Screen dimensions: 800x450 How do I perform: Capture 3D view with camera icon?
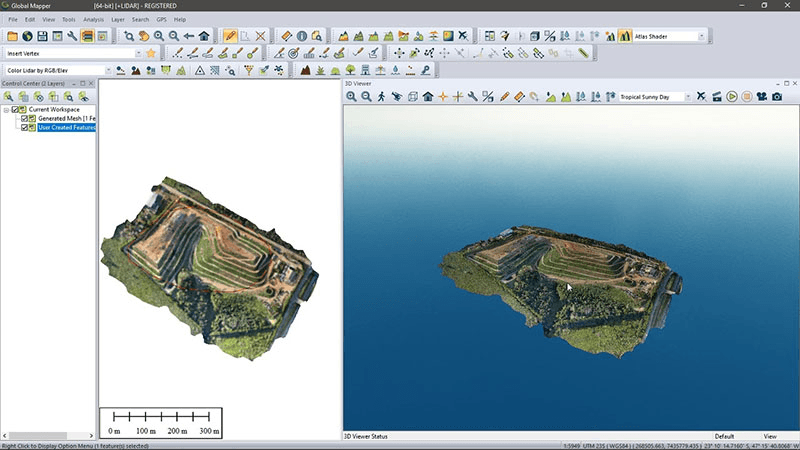[x=776, y=97]
